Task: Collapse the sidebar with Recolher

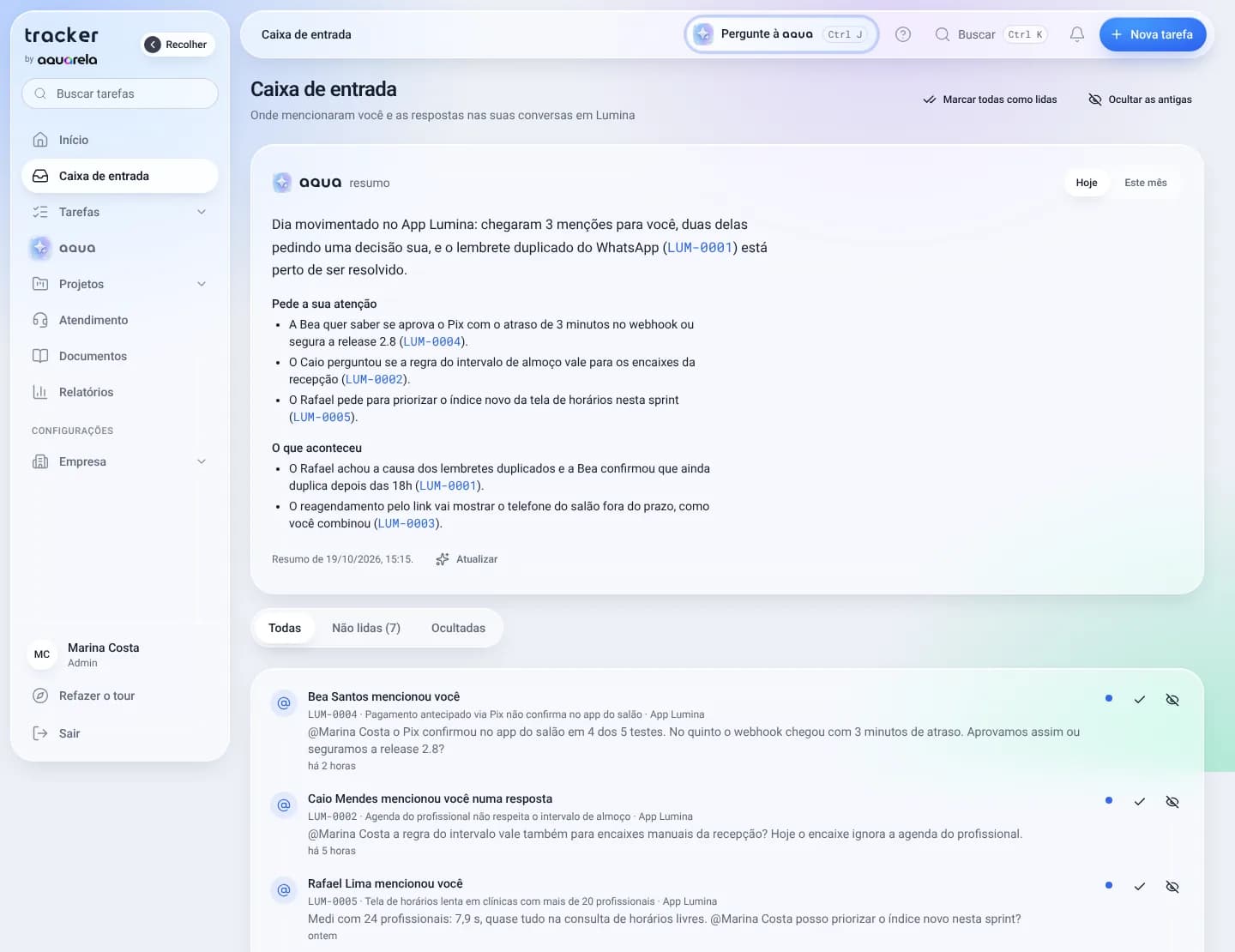Action: [x=177, y=45]
